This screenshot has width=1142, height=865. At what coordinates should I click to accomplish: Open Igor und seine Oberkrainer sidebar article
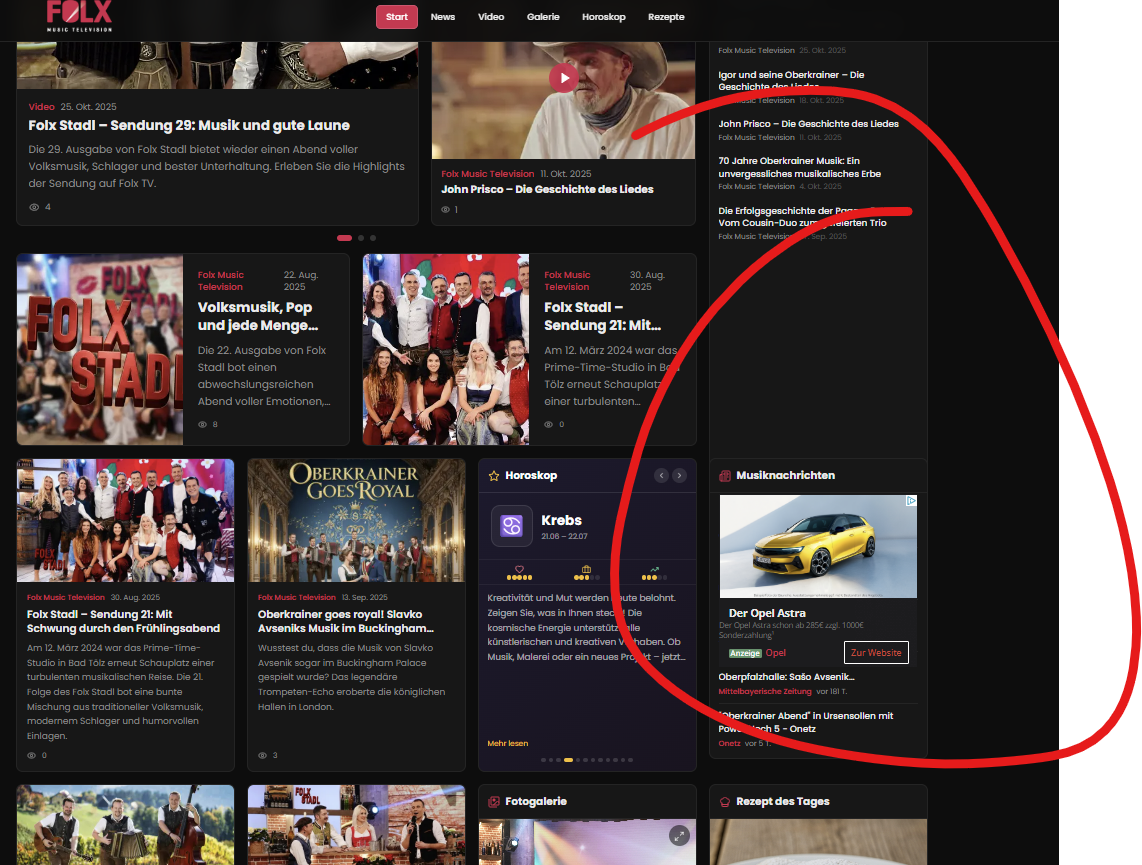click(791, 80)
